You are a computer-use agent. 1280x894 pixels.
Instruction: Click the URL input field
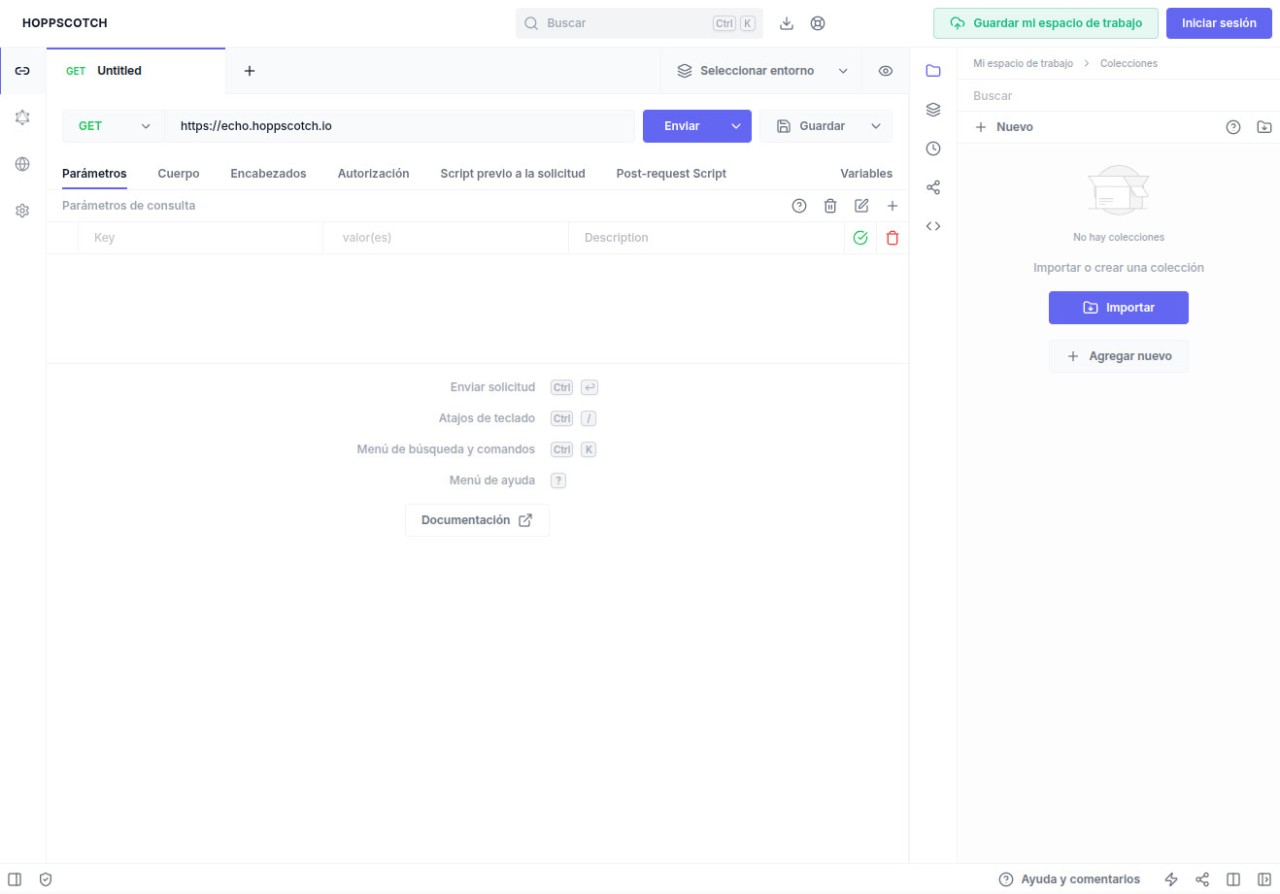(400, 126)
